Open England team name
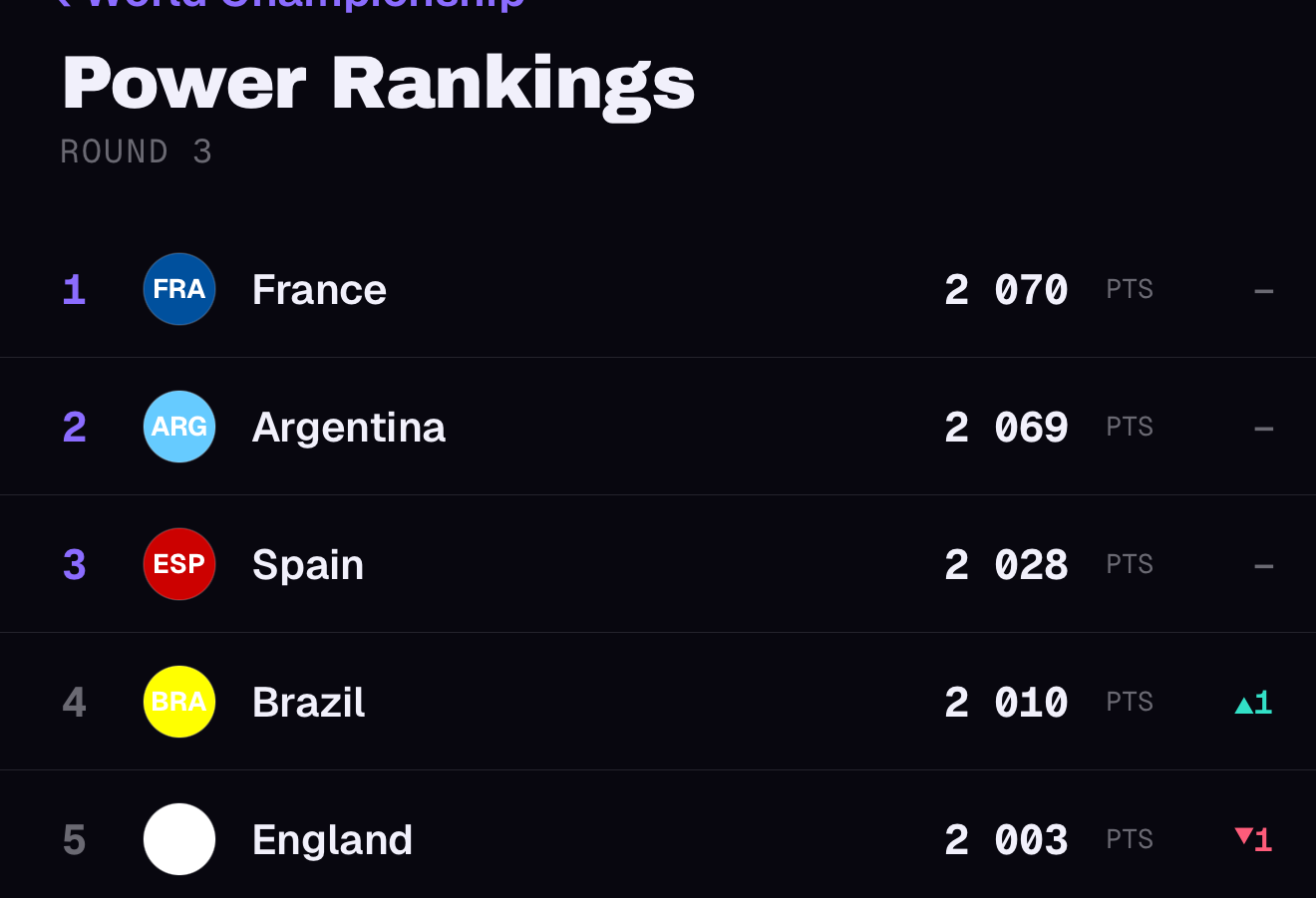1316x898 pixels. [333, 840]
